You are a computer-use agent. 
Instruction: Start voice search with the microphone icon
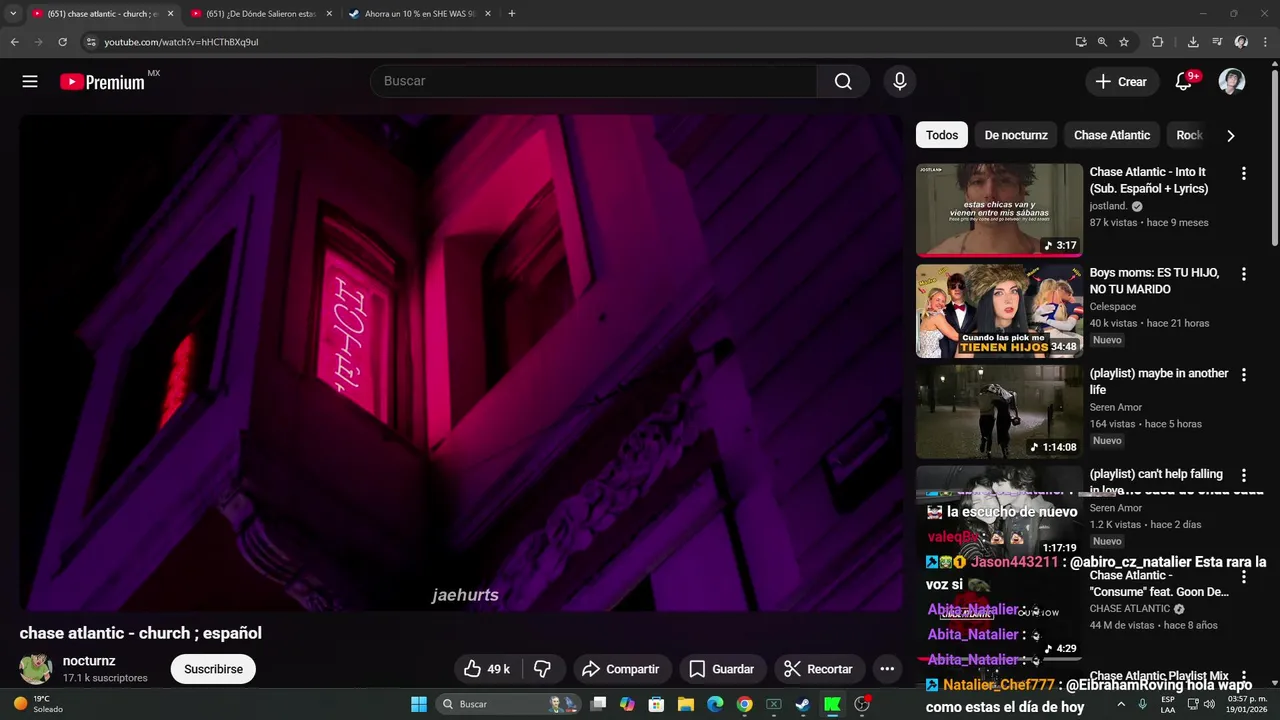900,82
